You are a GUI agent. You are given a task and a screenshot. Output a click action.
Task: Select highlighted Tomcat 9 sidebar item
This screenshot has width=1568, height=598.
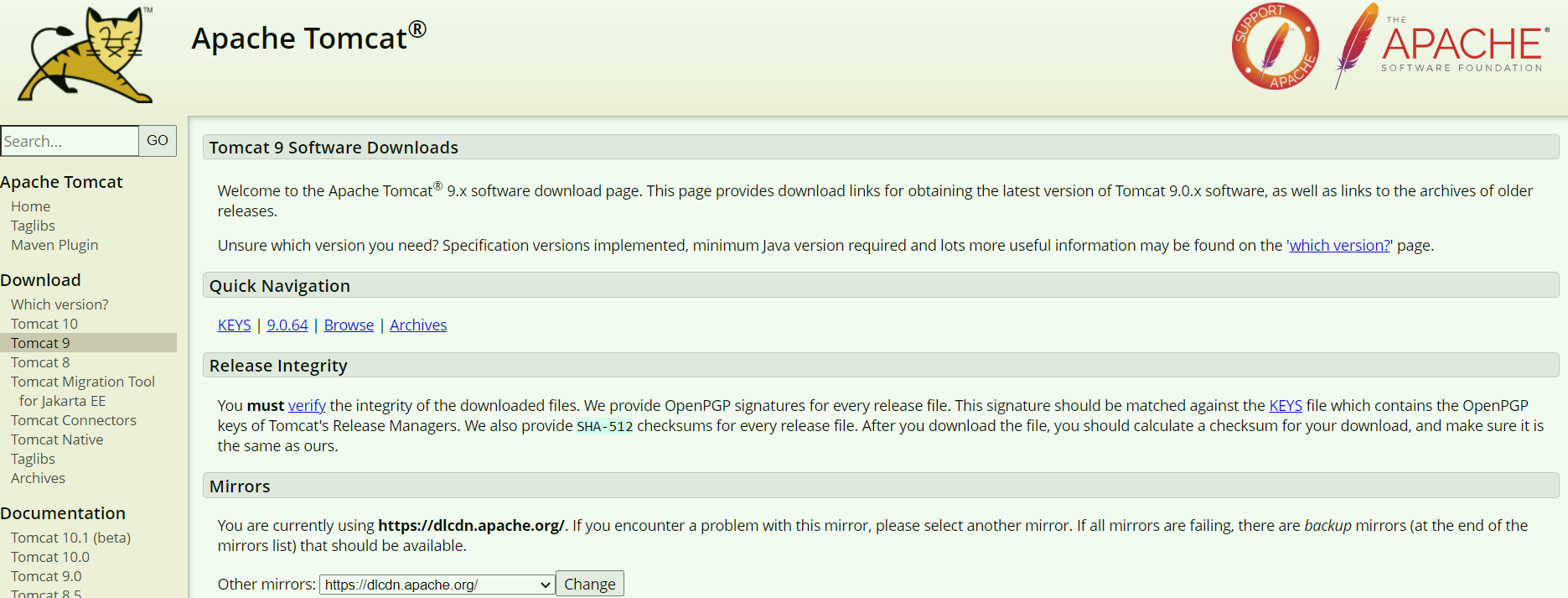(x=88, y=343)
